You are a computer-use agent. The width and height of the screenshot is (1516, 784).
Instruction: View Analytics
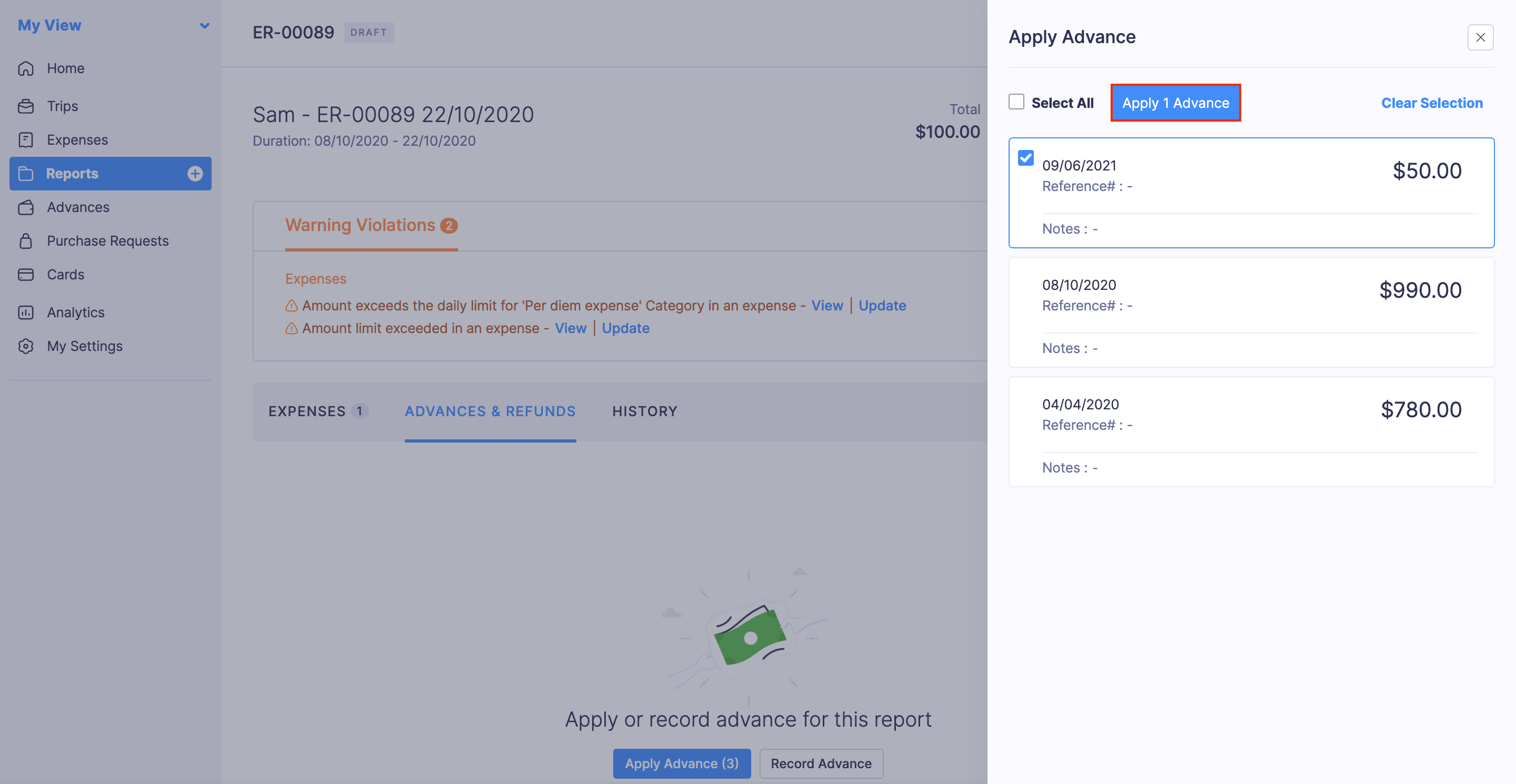click(x=75, y=313)
